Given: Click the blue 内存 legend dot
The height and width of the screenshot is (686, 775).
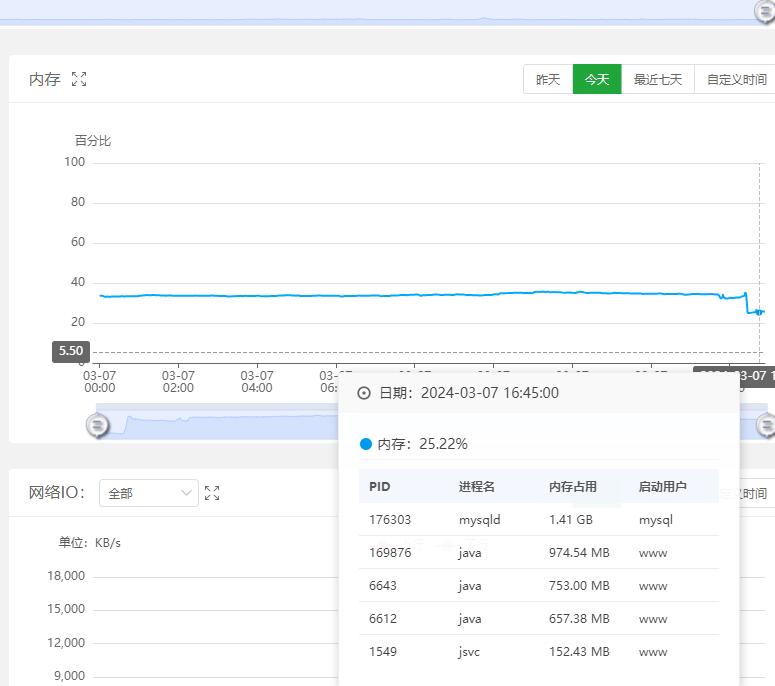Looking at the screenshot, I should tap(366, 444).
